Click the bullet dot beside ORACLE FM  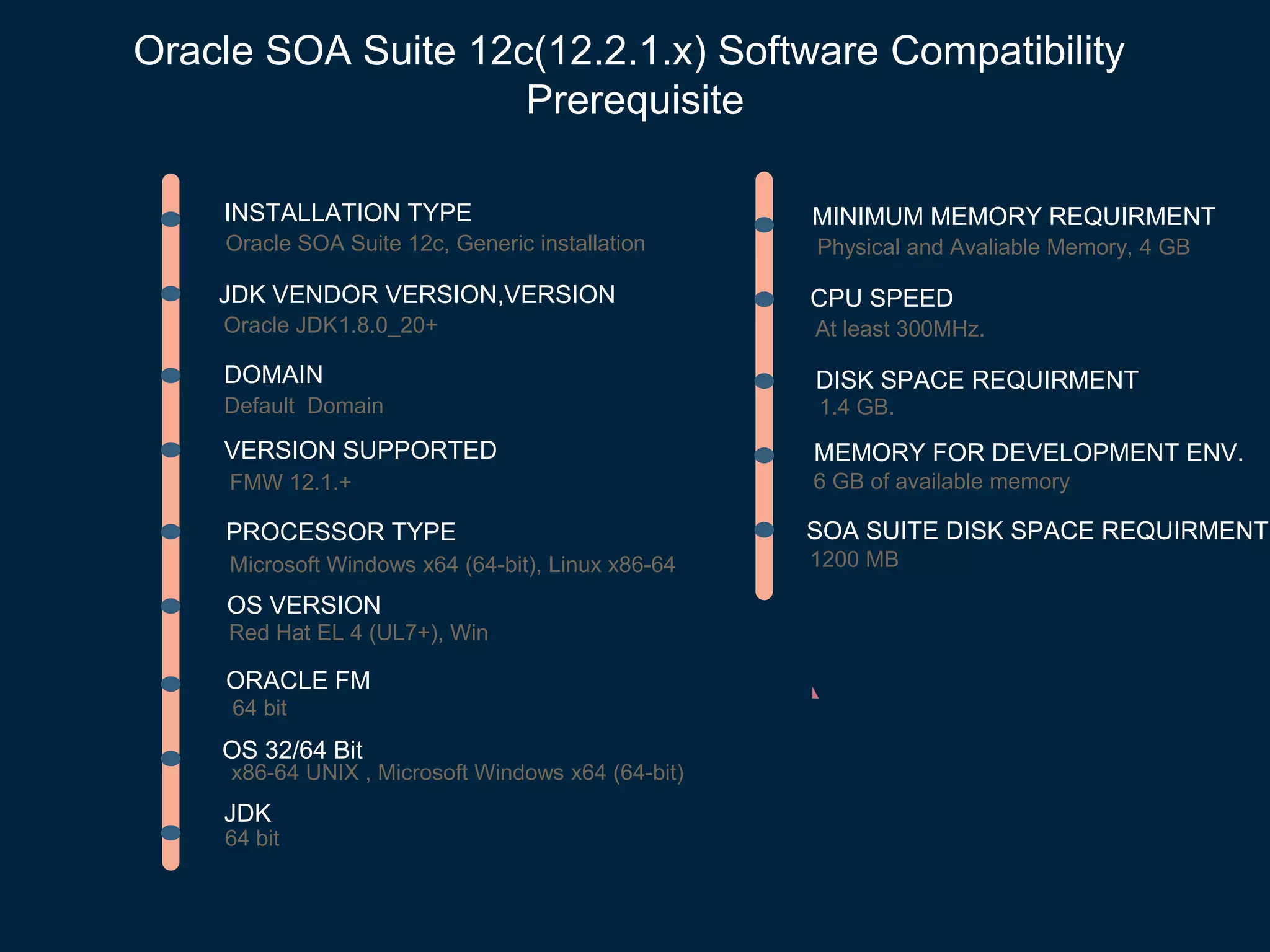(171, 684)
